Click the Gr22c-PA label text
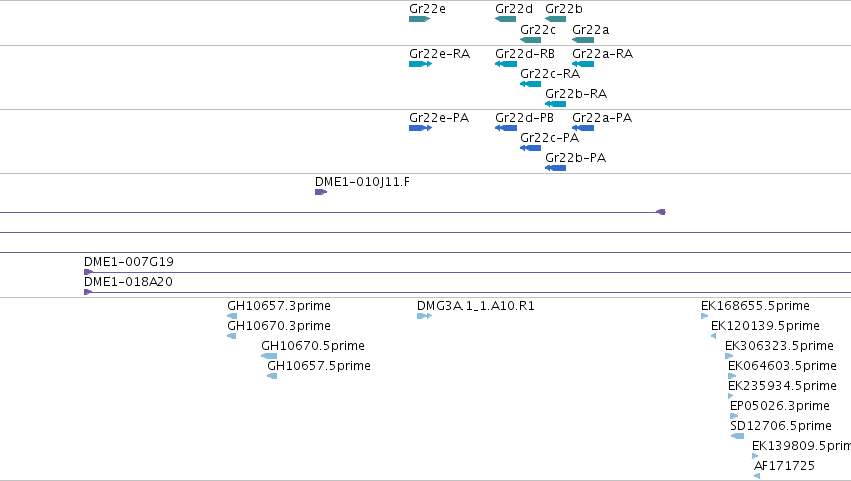Viewport: 851px width, 481px height. 549,138
